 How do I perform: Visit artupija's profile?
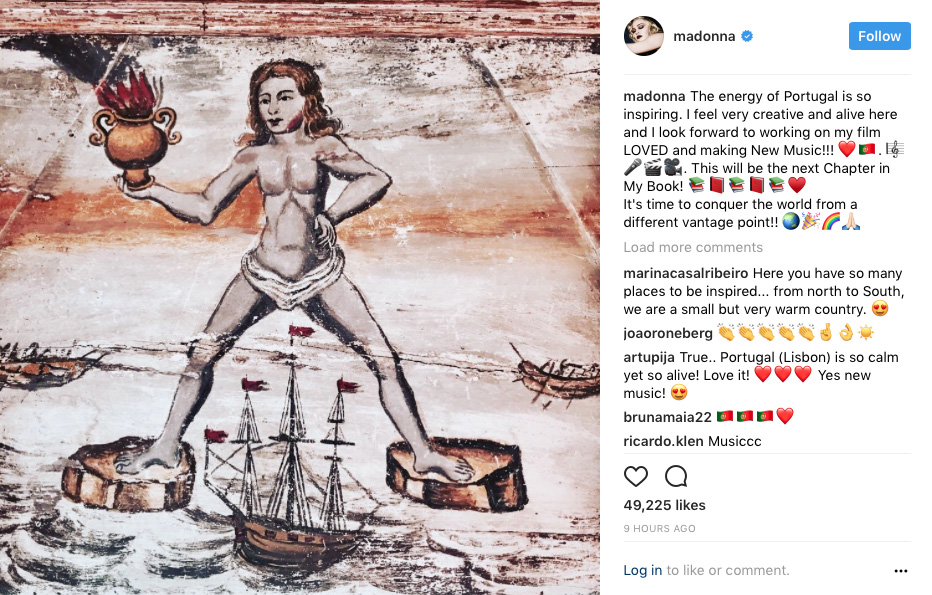(648, 357)
